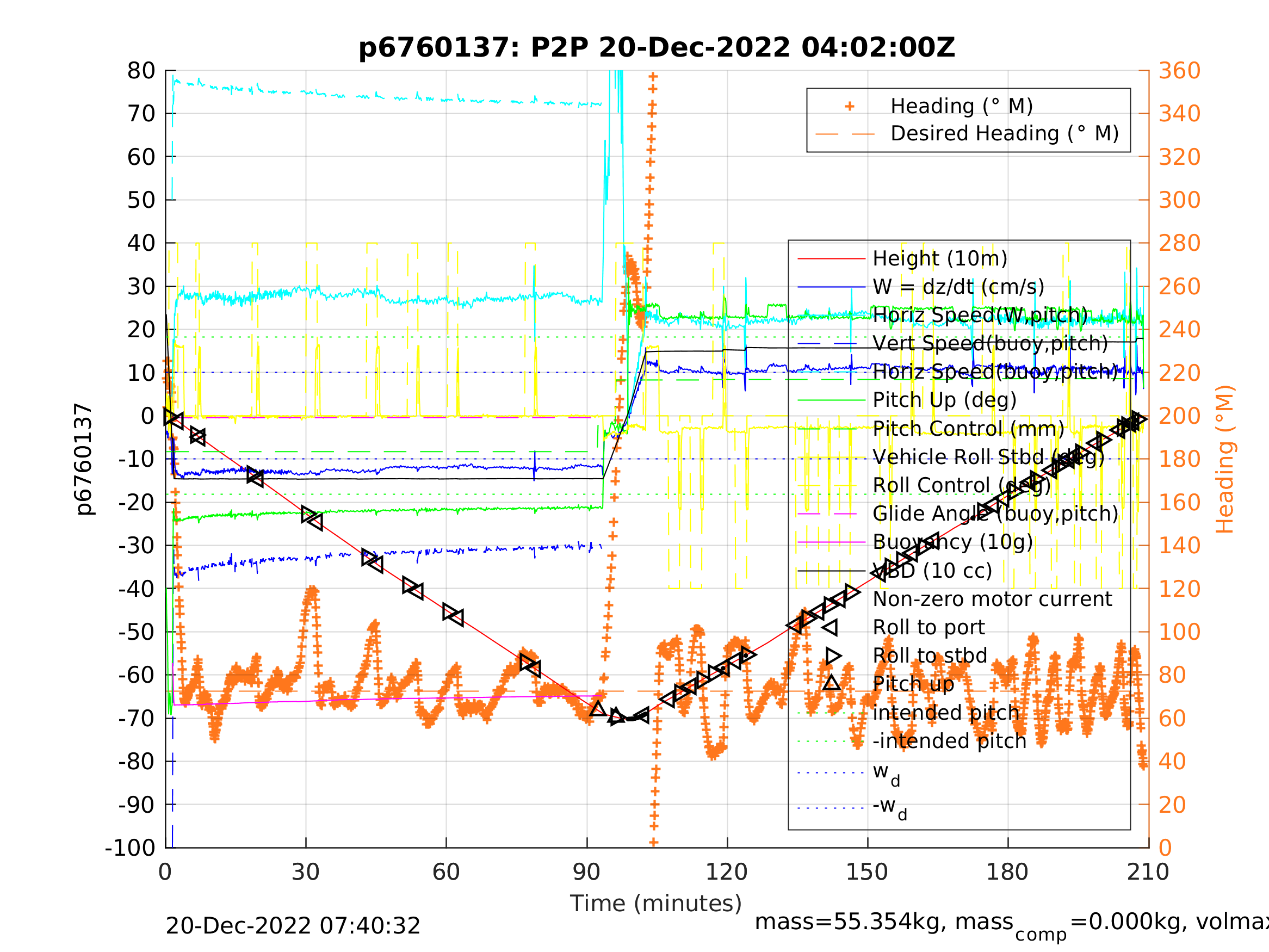Viewport: 1269px width, 952px height.
Task: Click the left axis tick label '-70'
Action: pyautogui.click(x=137, y=719)
